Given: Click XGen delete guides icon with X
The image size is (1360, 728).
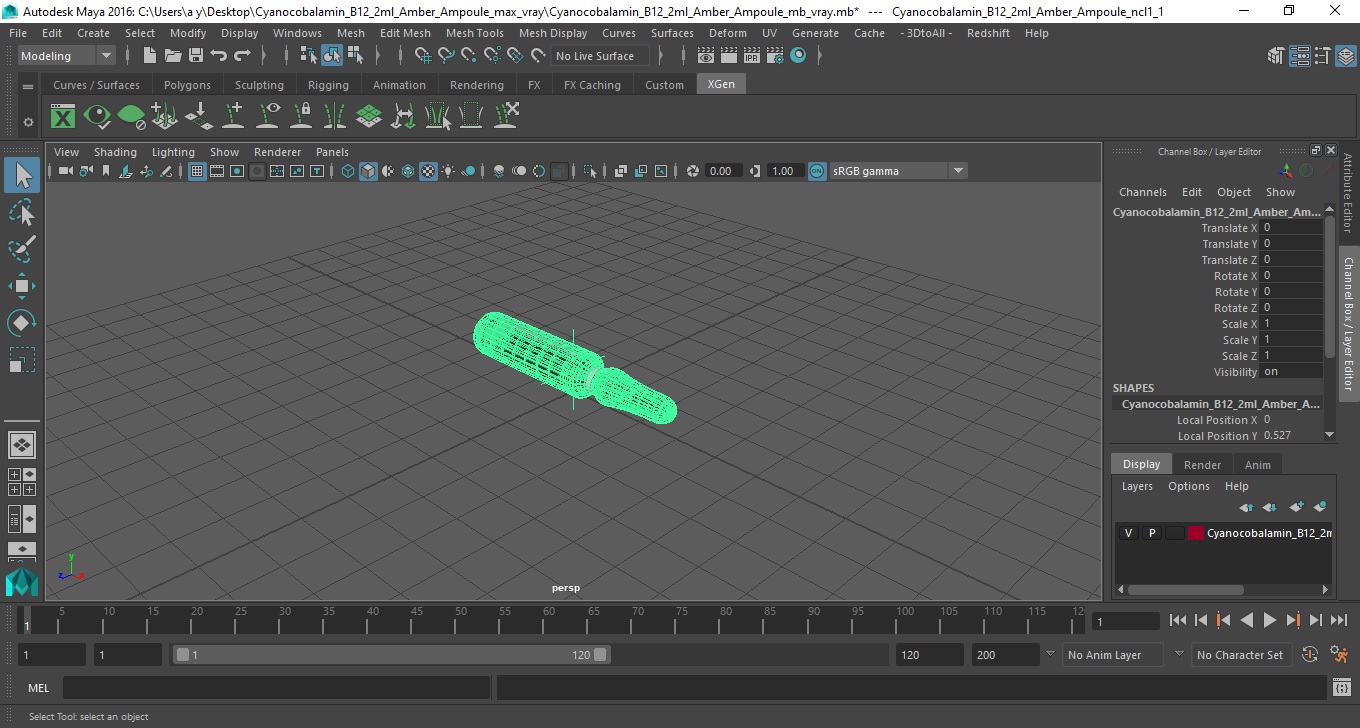Looking at the screenshot, I should click(506, 116).
